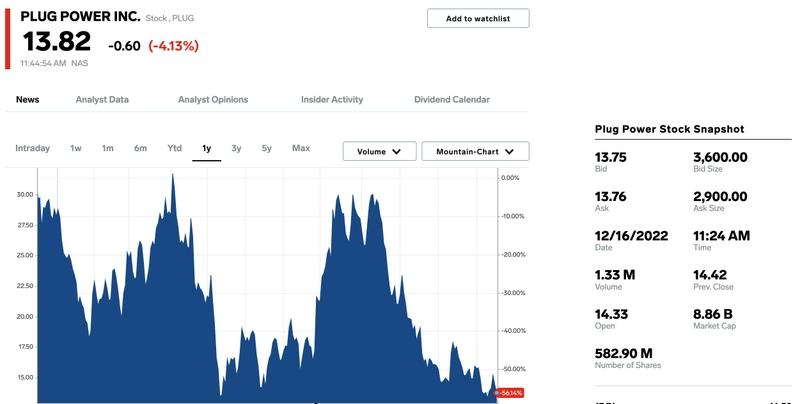Click the 14.33 Open value
800x404 pixels.
click(611, 314)
